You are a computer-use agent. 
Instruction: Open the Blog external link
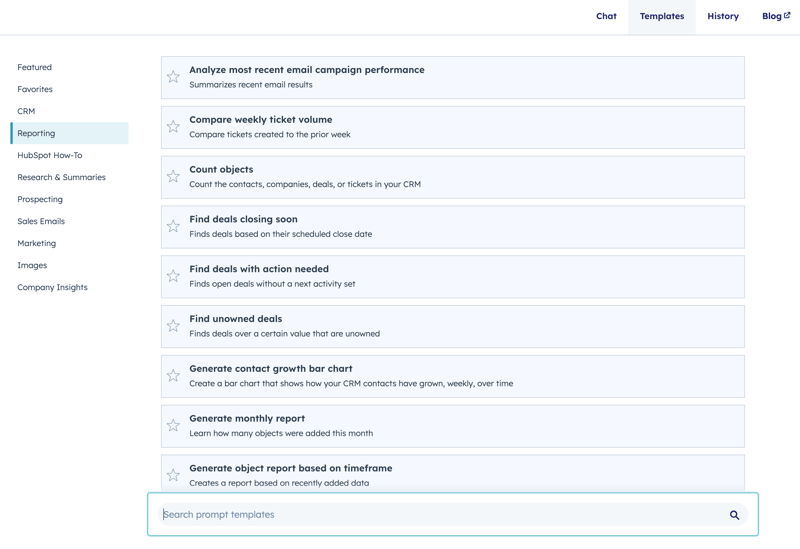tap(776, 16)
